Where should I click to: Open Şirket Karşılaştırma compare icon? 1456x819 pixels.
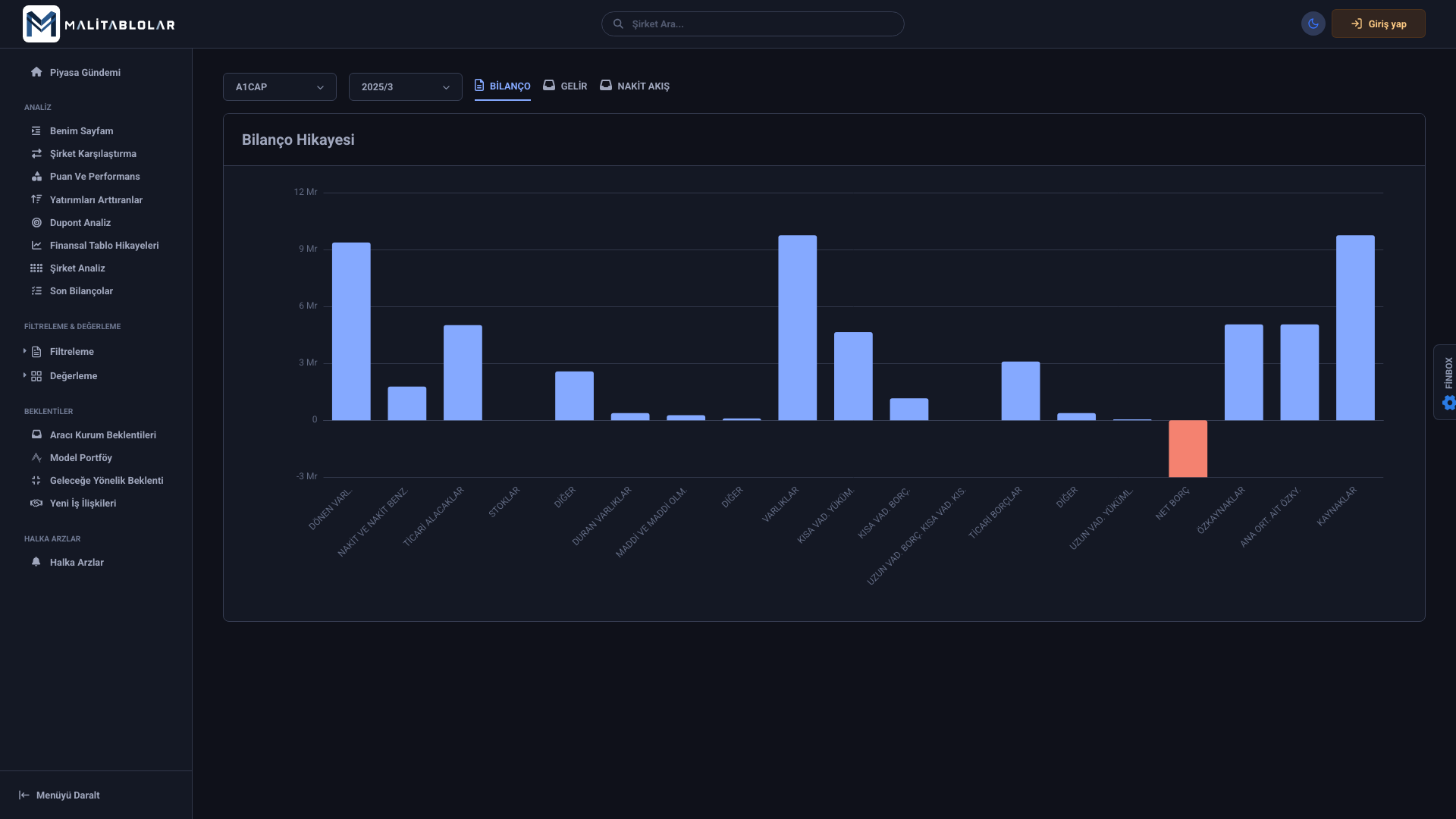[x=36, y=154]
